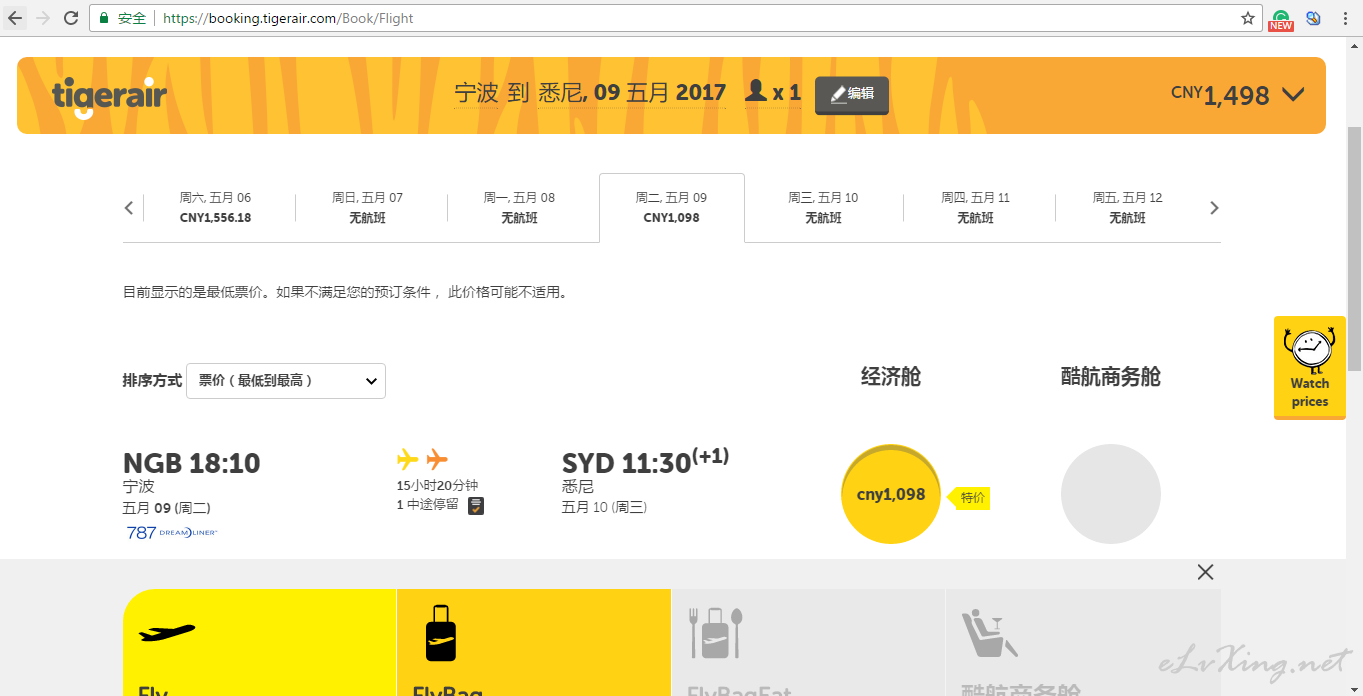
Task: Open the Watch prices widget
Action: pos(1309,367)
